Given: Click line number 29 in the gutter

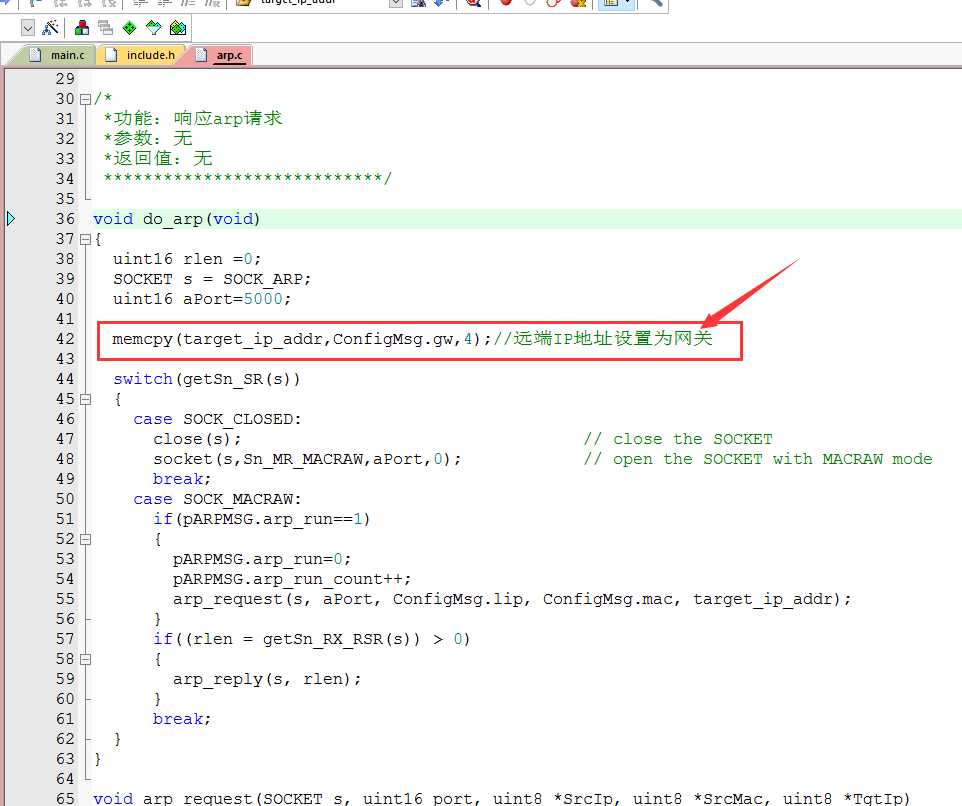Looking at the screenshot, I should click(x=65, y=79).
